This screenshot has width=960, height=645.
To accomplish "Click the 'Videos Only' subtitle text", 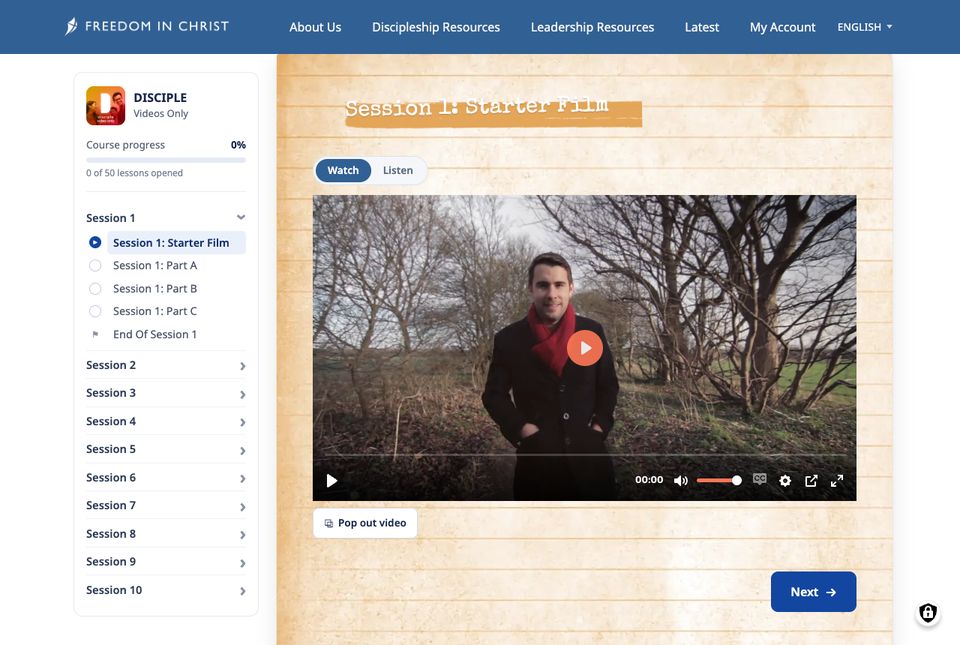I will click(160, 114).
